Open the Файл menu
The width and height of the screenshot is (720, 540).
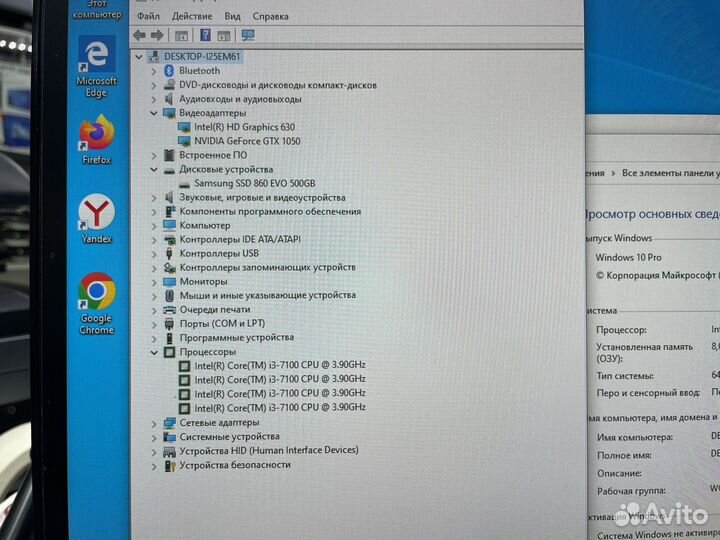148,16
